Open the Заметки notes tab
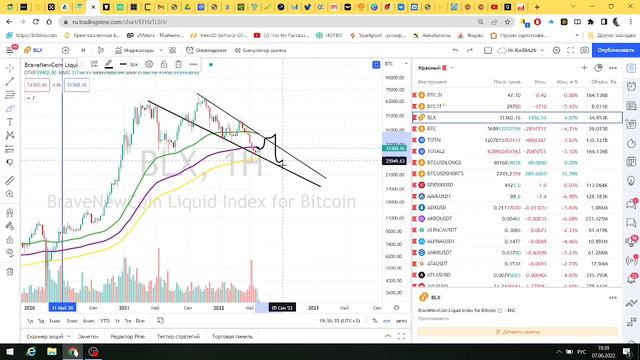The image size is (640, 360). [x=88, y=336]
